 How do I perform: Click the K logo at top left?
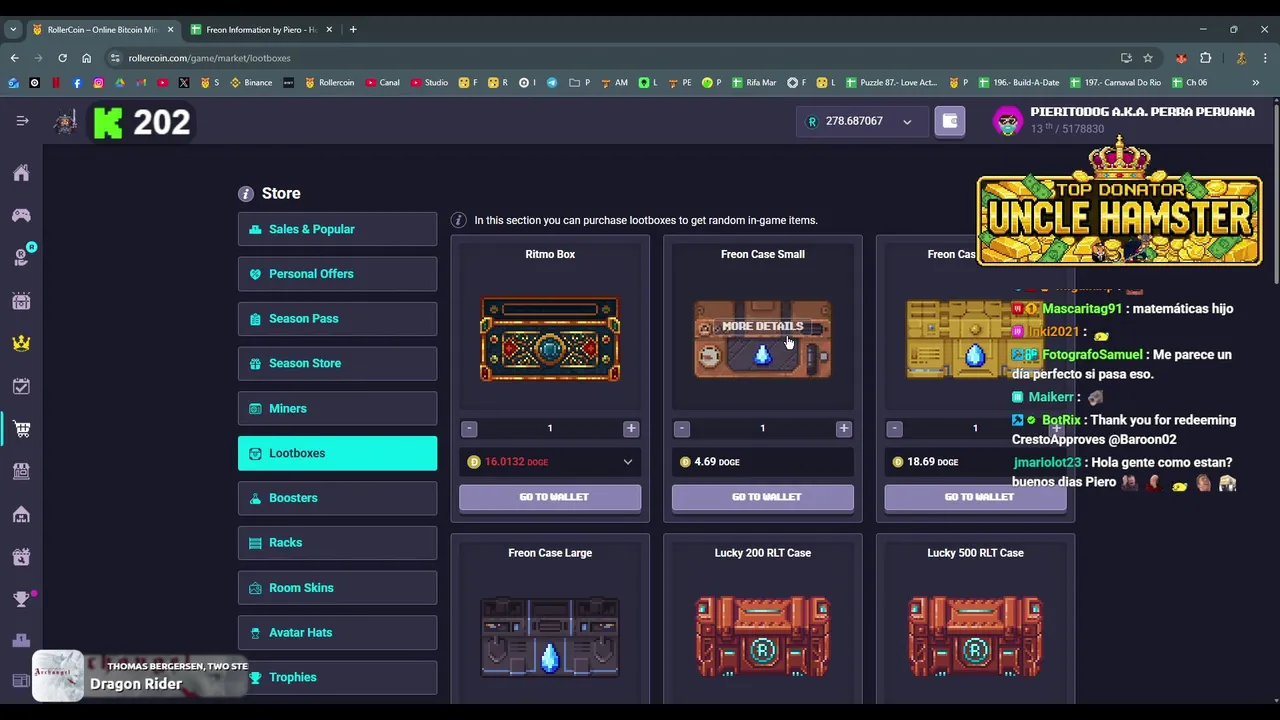(108, 122)
